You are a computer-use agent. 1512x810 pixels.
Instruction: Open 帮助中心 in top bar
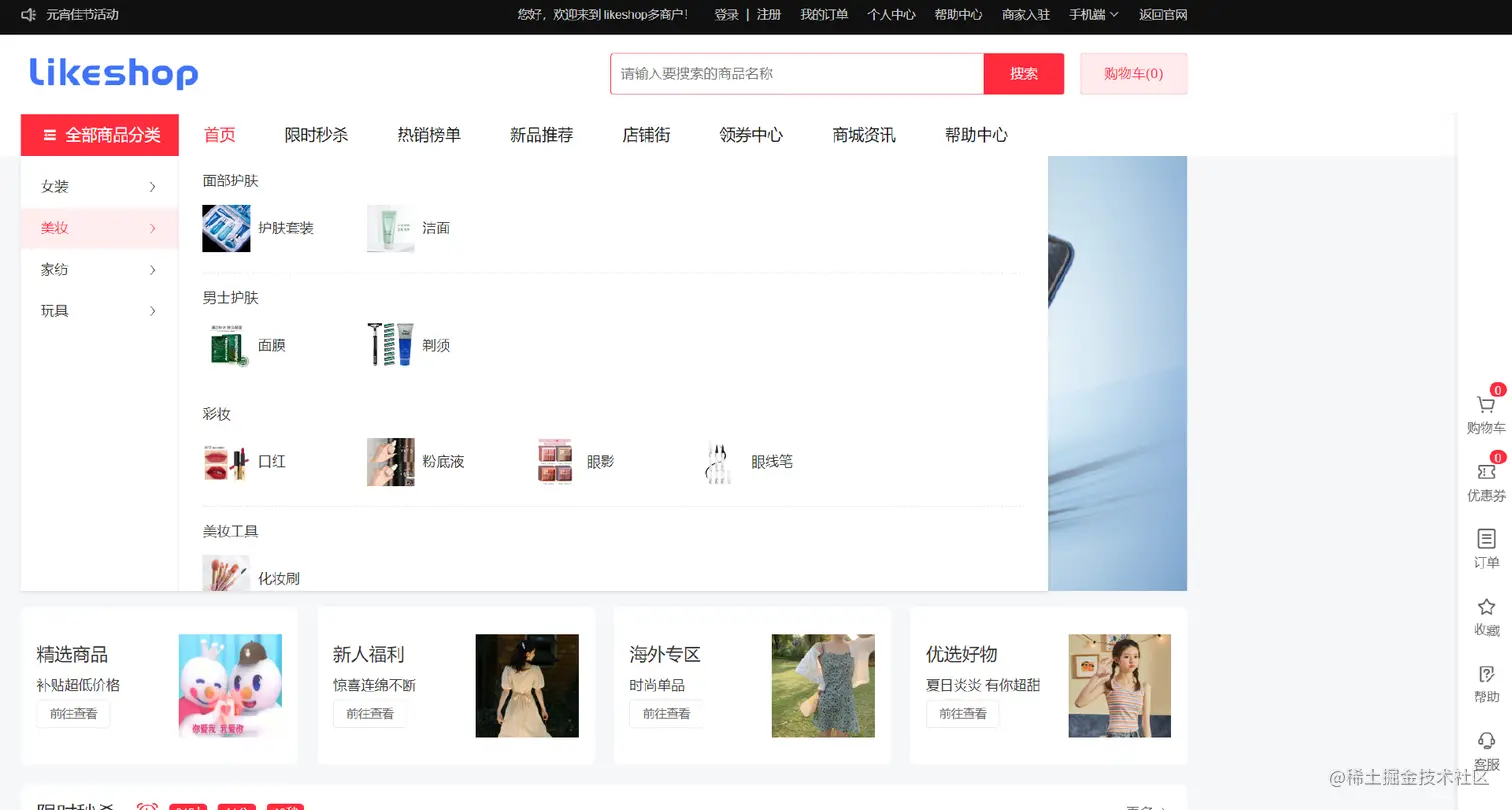pos(958,15)
